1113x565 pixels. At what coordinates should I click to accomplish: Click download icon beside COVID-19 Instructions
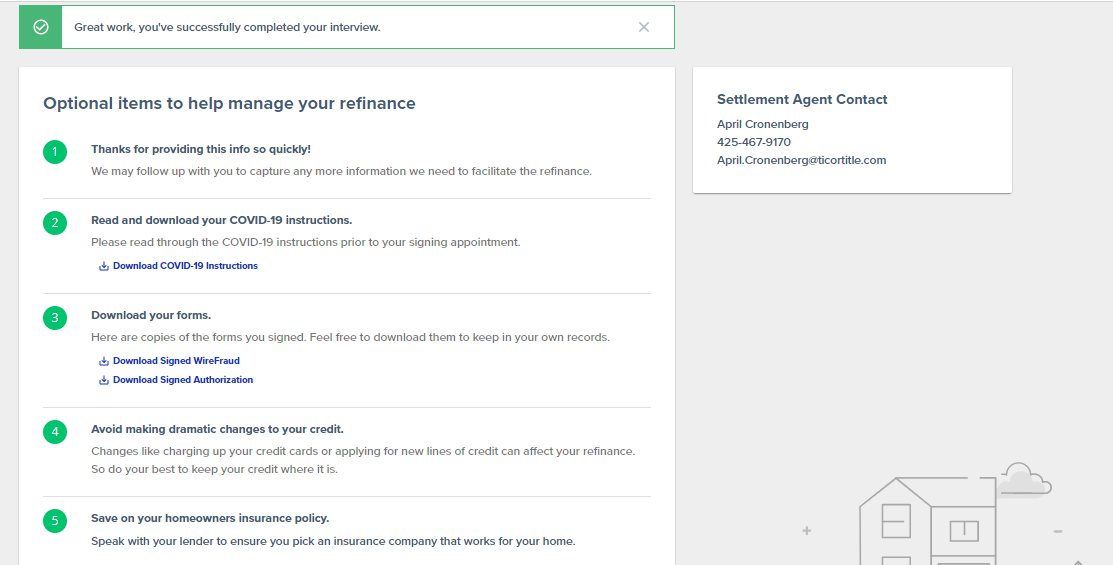104,266
